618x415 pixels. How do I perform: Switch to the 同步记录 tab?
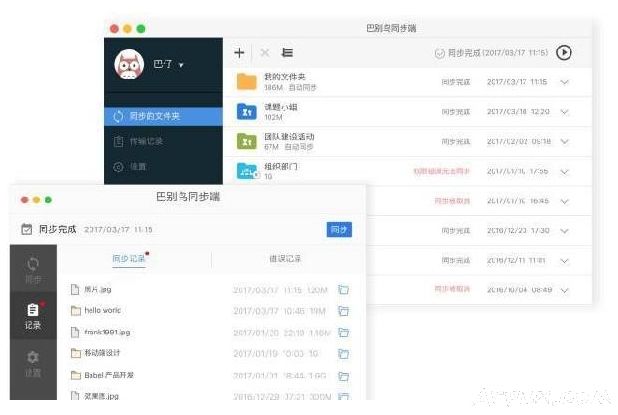coord(128,259)
